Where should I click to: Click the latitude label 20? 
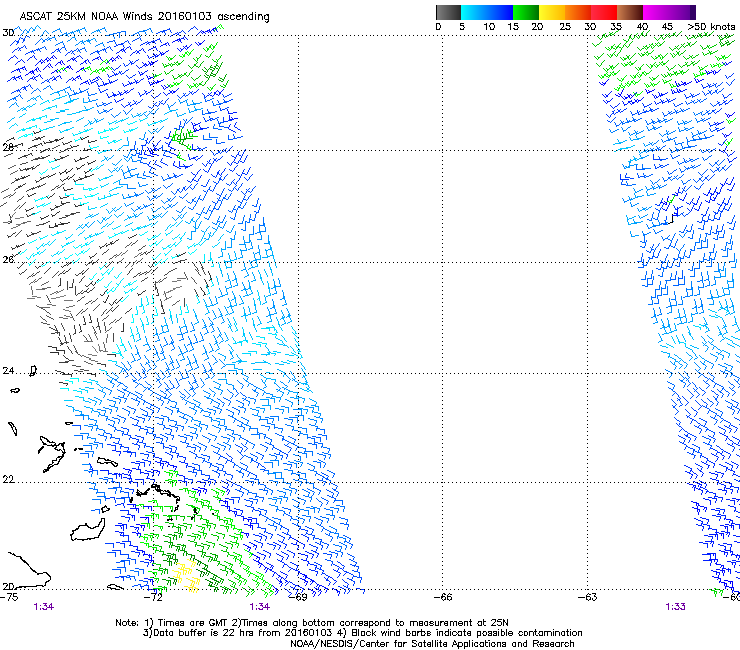(x=8, y=586)
